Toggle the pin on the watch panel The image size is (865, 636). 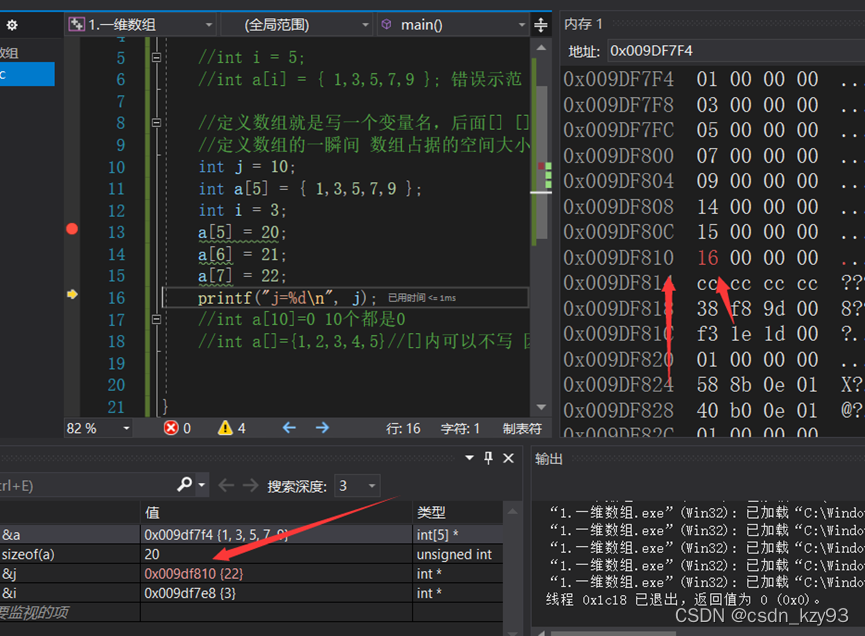pos(488,458)
